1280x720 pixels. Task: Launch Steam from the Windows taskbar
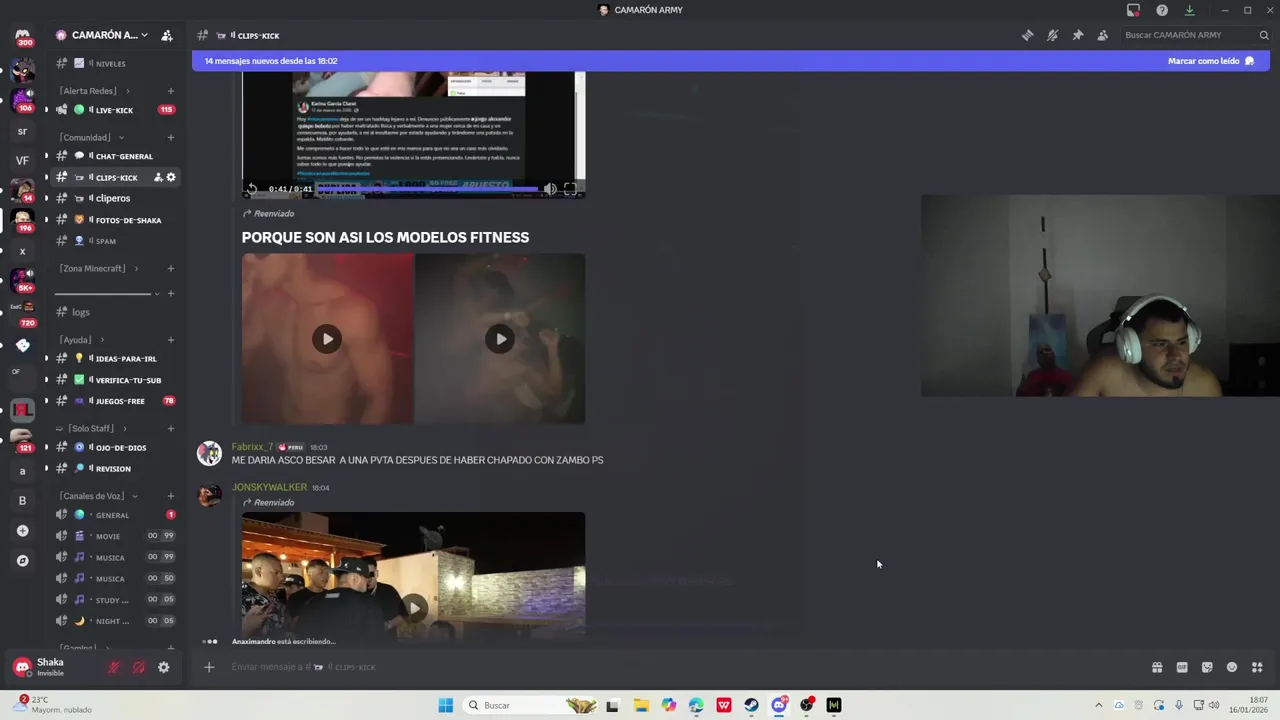coord(751,705)
